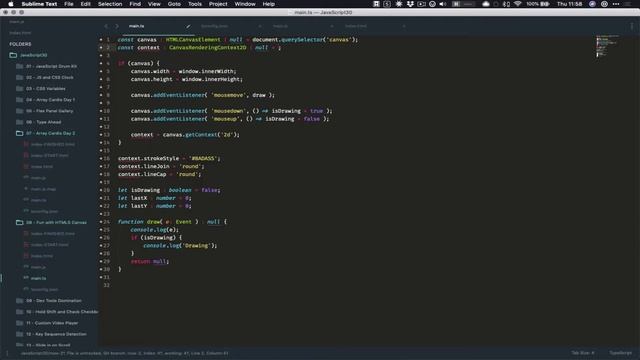Image resolution: width=640 pixels, height=360 pixels.
Task: Open the tab overflow menu at far right
Action: 632,26
